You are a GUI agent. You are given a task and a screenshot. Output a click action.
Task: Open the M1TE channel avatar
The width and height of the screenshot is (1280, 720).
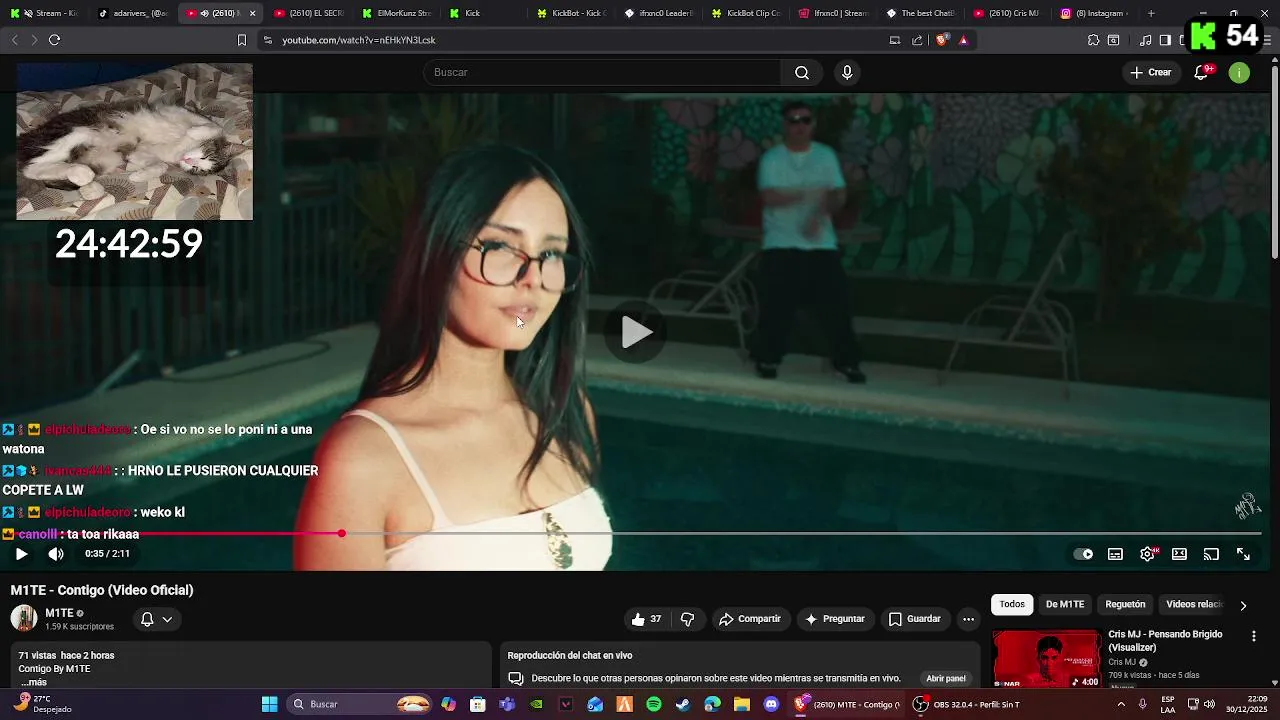24,618
